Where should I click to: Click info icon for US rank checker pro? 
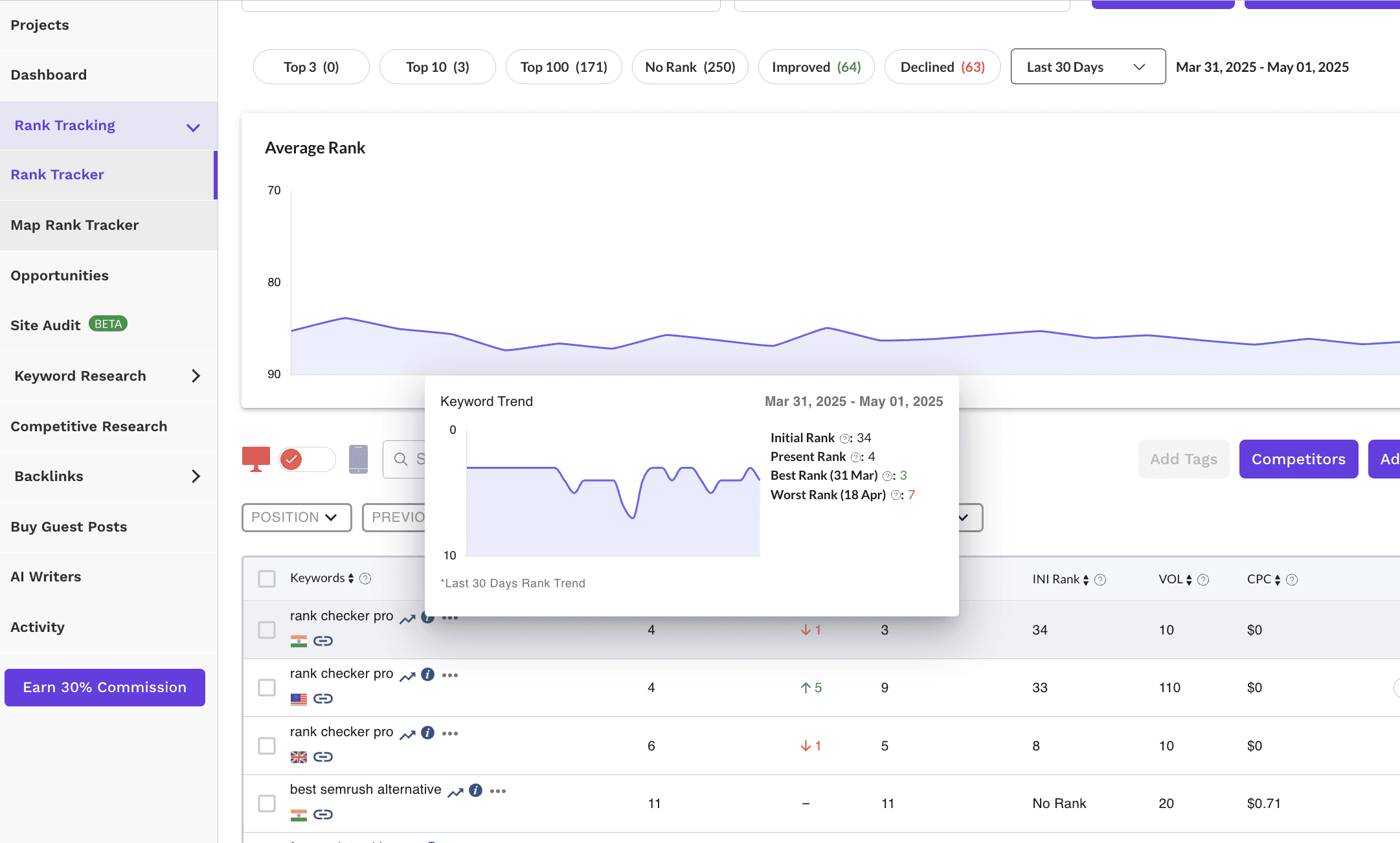coord(427,675)
